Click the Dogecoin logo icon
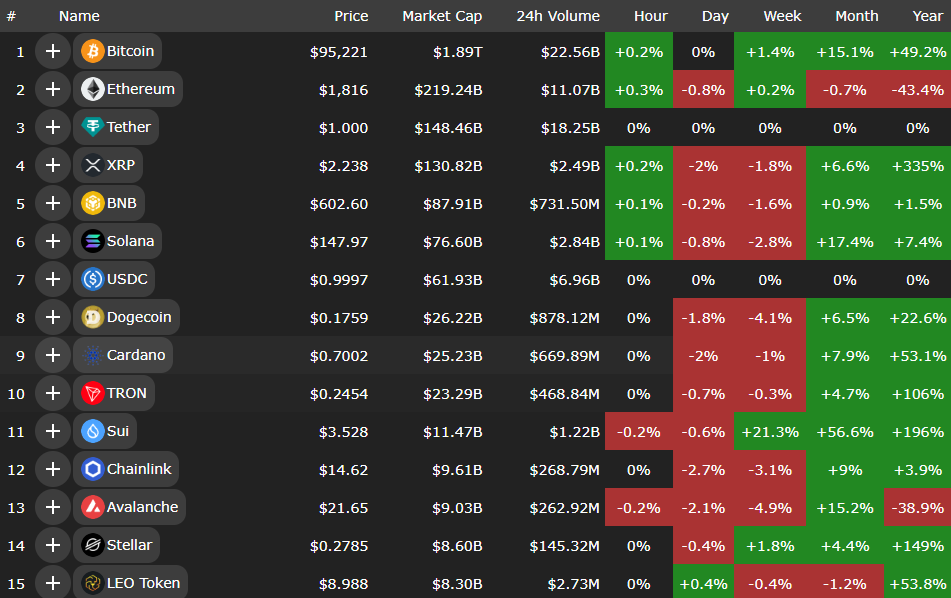The width and height of the screenshot is (951, 598). (93, 317)
